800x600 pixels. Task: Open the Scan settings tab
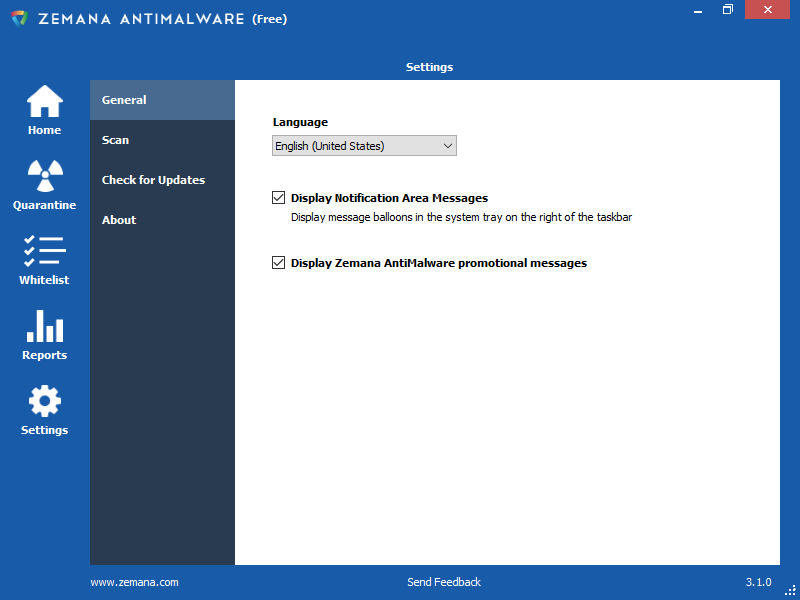pyautogui.click(x=115, y=140)
